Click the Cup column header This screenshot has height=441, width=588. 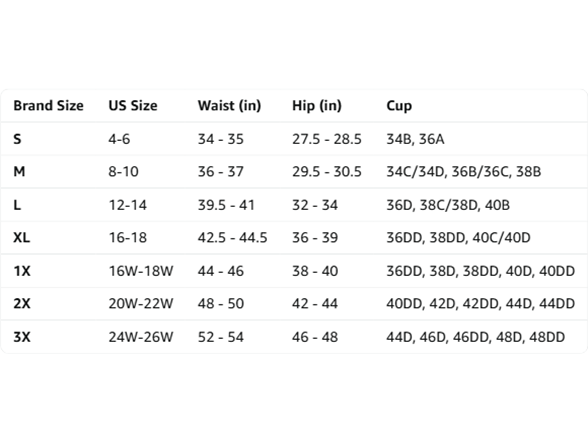[x=399, y=106]
